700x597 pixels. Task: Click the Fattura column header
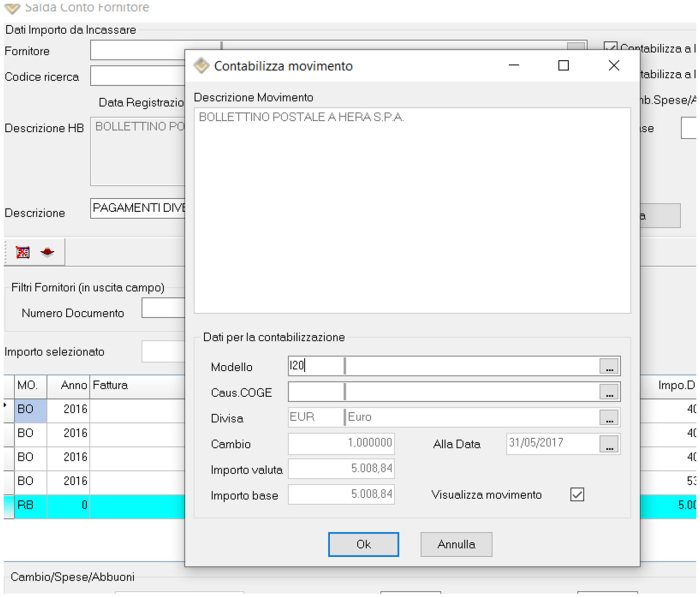coord(138,386)
